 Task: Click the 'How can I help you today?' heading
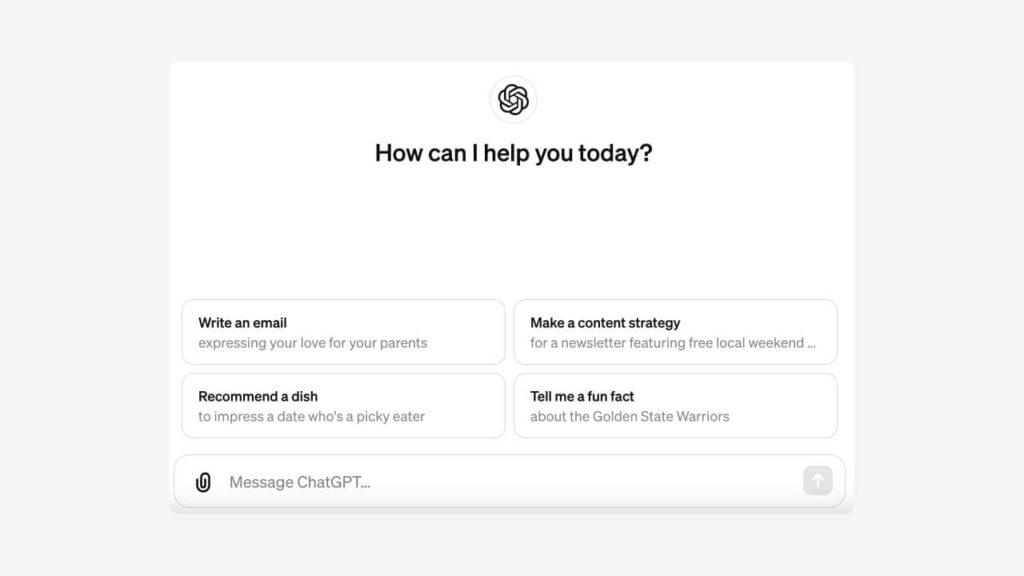512,153
